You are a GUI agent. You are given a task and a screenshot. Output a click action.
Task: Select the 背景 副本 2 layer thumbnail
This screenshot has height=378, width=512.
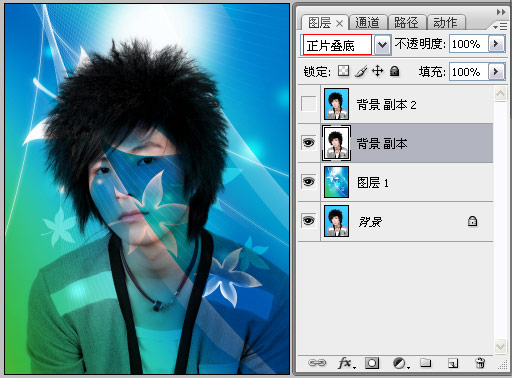(336, 104)
